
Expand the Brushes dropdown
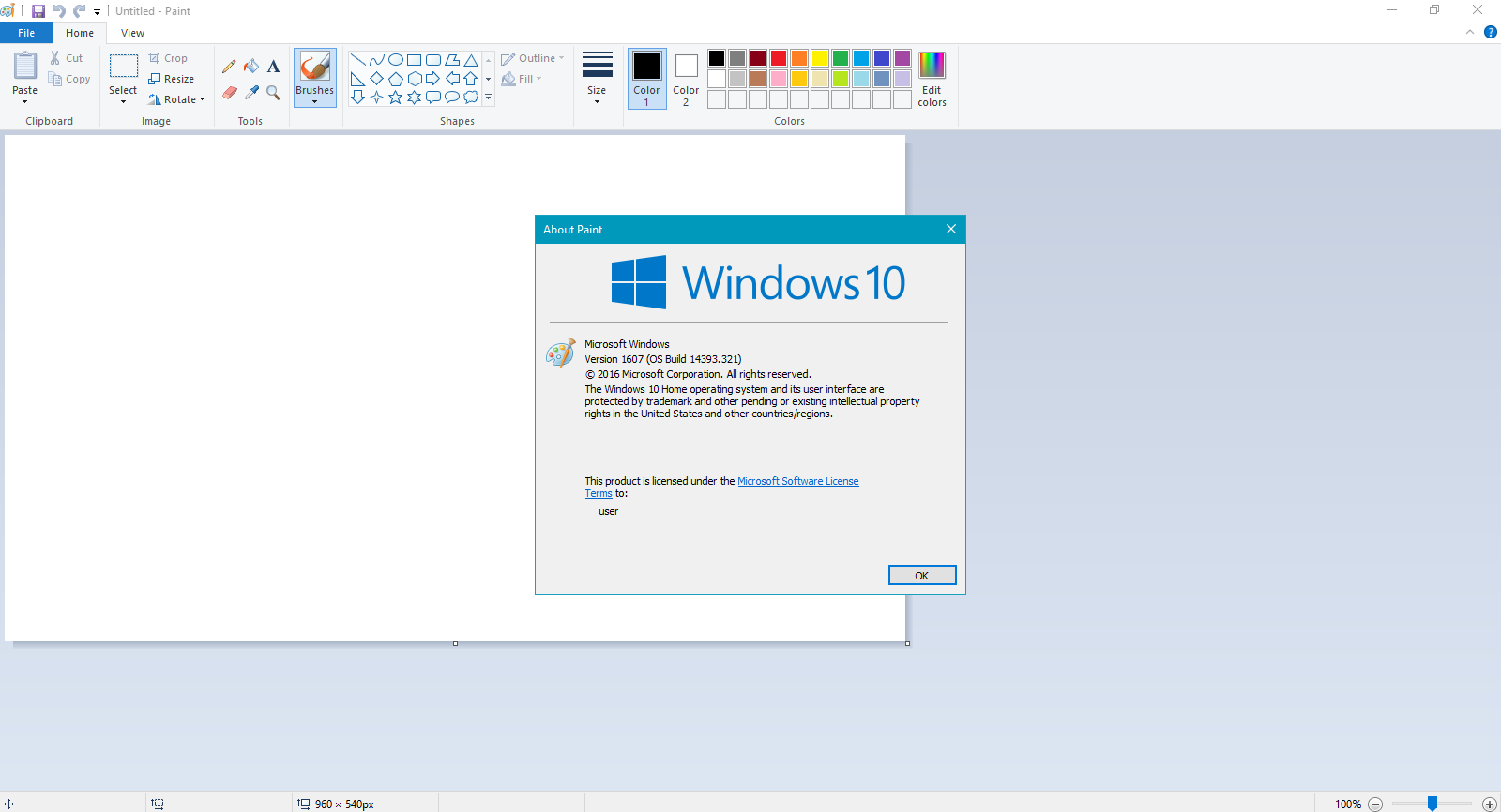[x=314, y=97]
